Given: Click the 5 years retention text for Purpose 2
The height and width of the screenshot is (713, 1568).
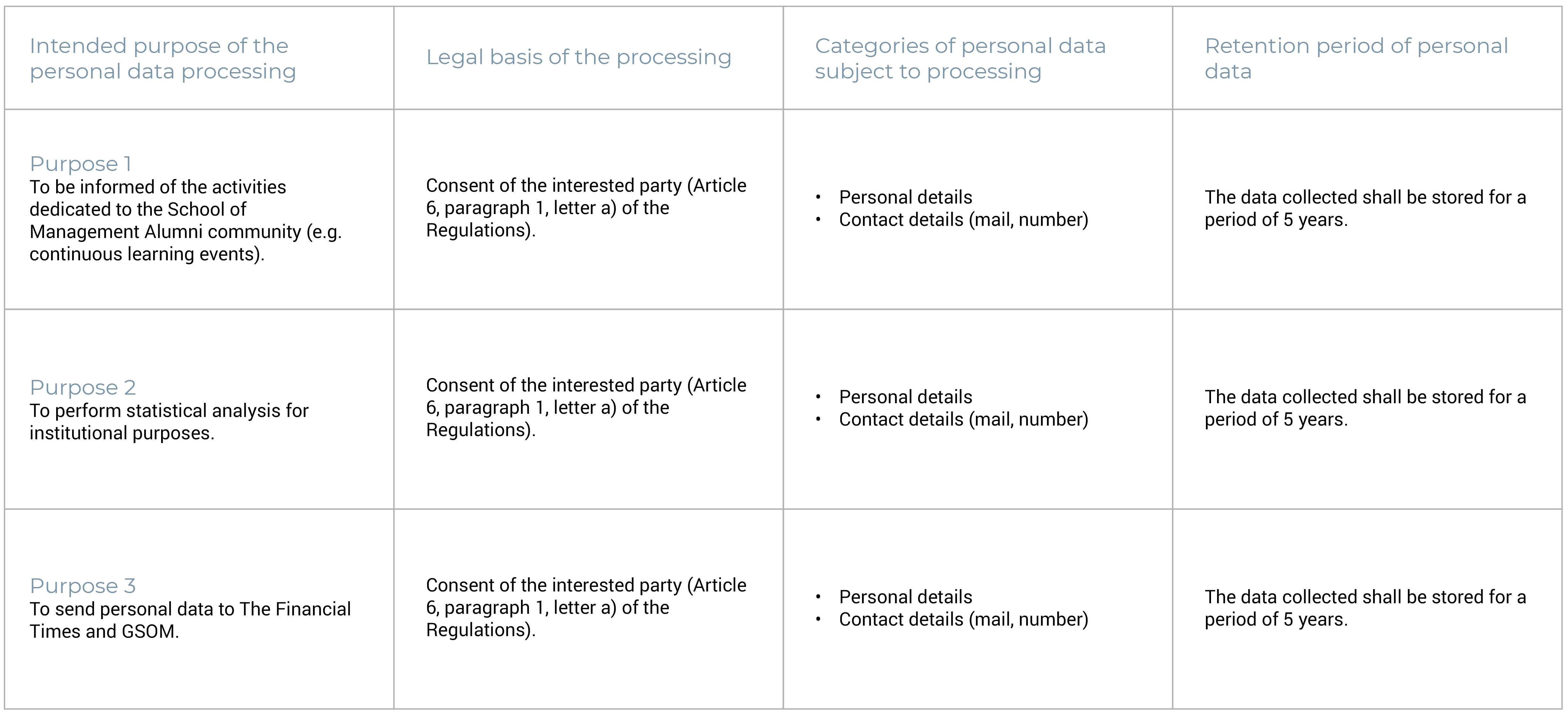Looking at the screenshot, I should pos(1365,408).
